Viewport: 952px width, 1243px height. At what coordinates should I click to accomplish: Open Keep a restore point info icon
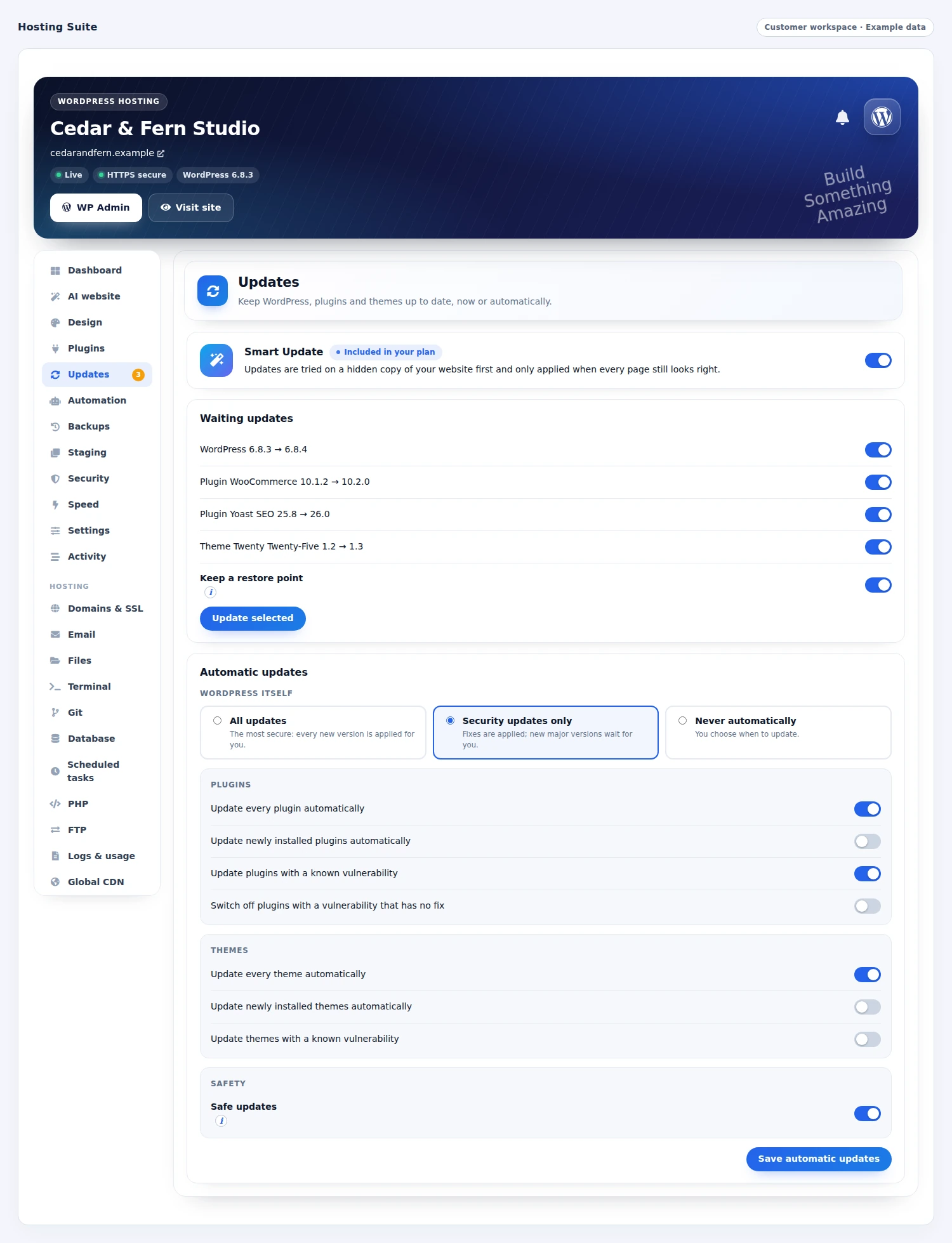[x=211, y=592]
